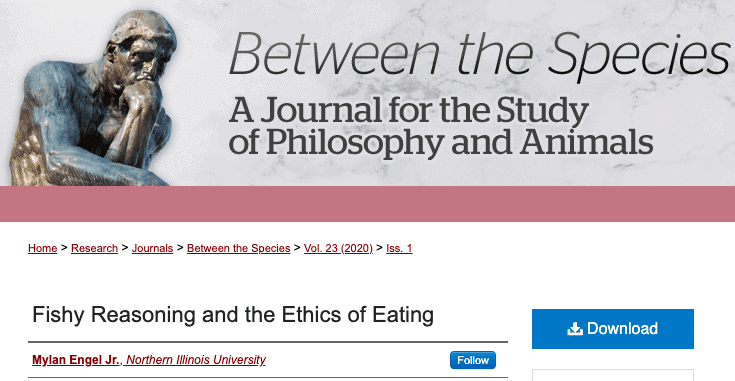Select the article title Fishy Reasoning heading
Screen dimensions: 735x381
point(233,314)
